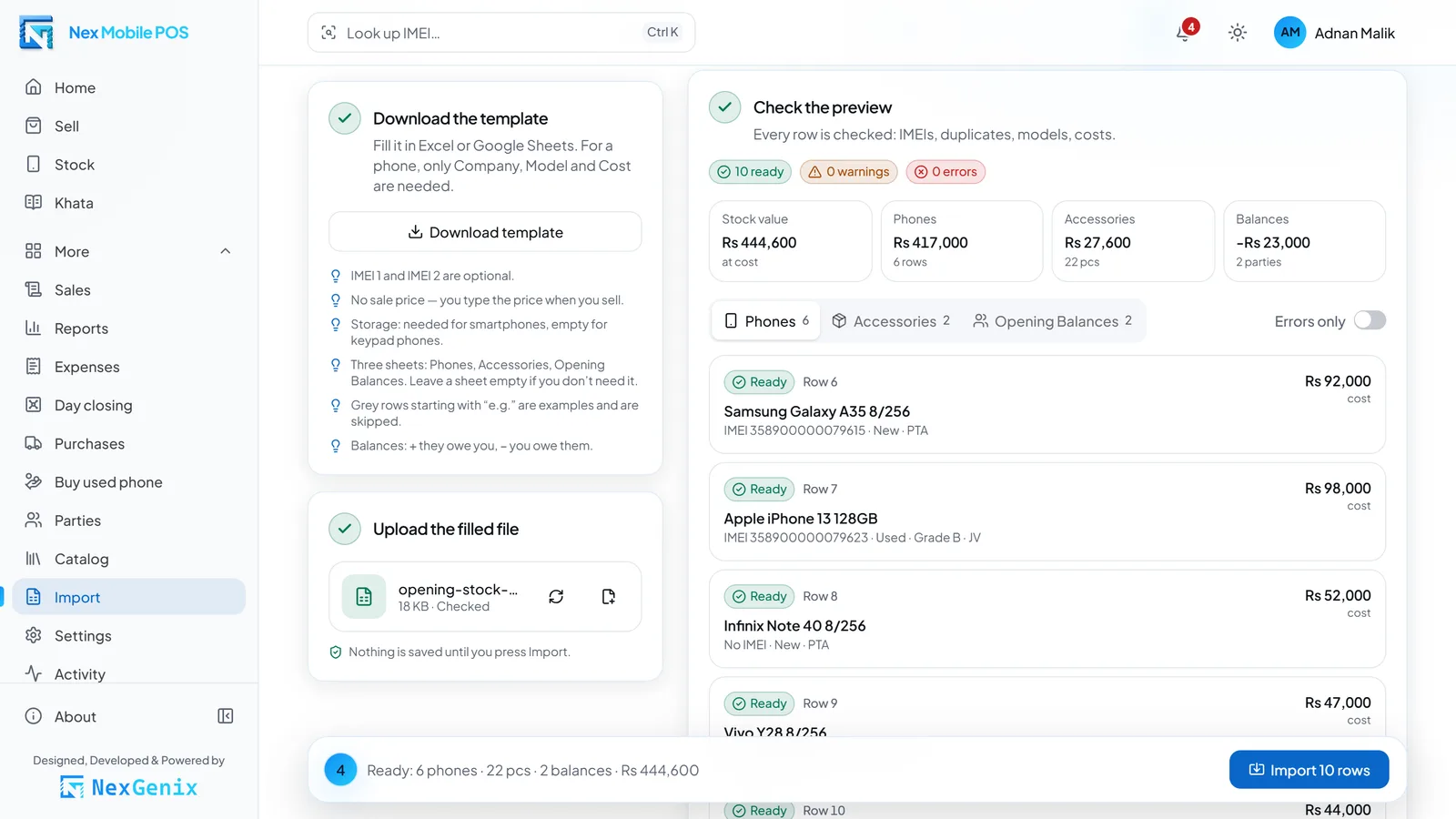
Task: Click the Download template button
Action: (485, 232)
